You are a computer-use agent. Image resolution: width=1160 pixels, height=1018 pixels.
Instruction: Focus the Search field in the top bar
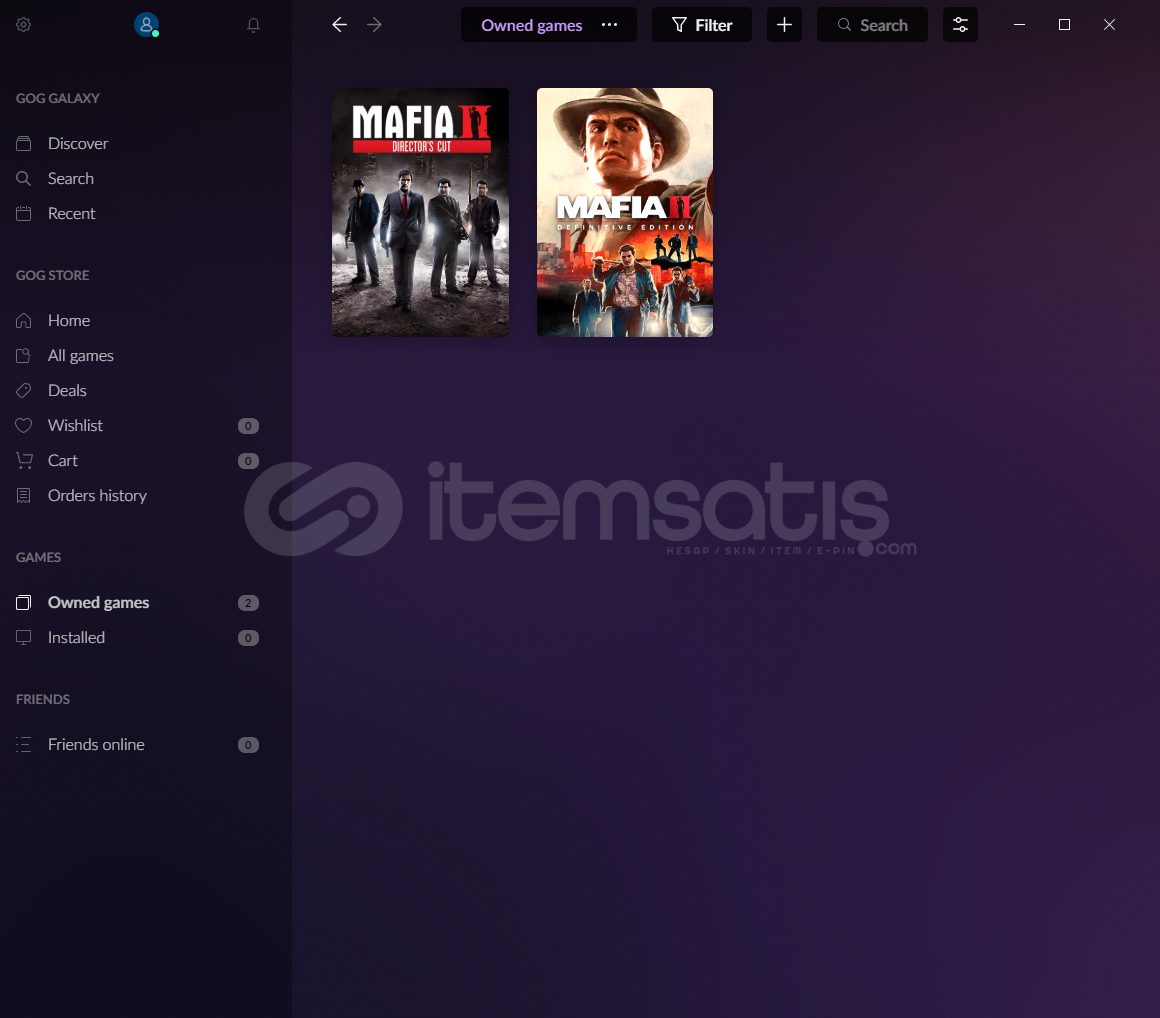pos(872,24)
